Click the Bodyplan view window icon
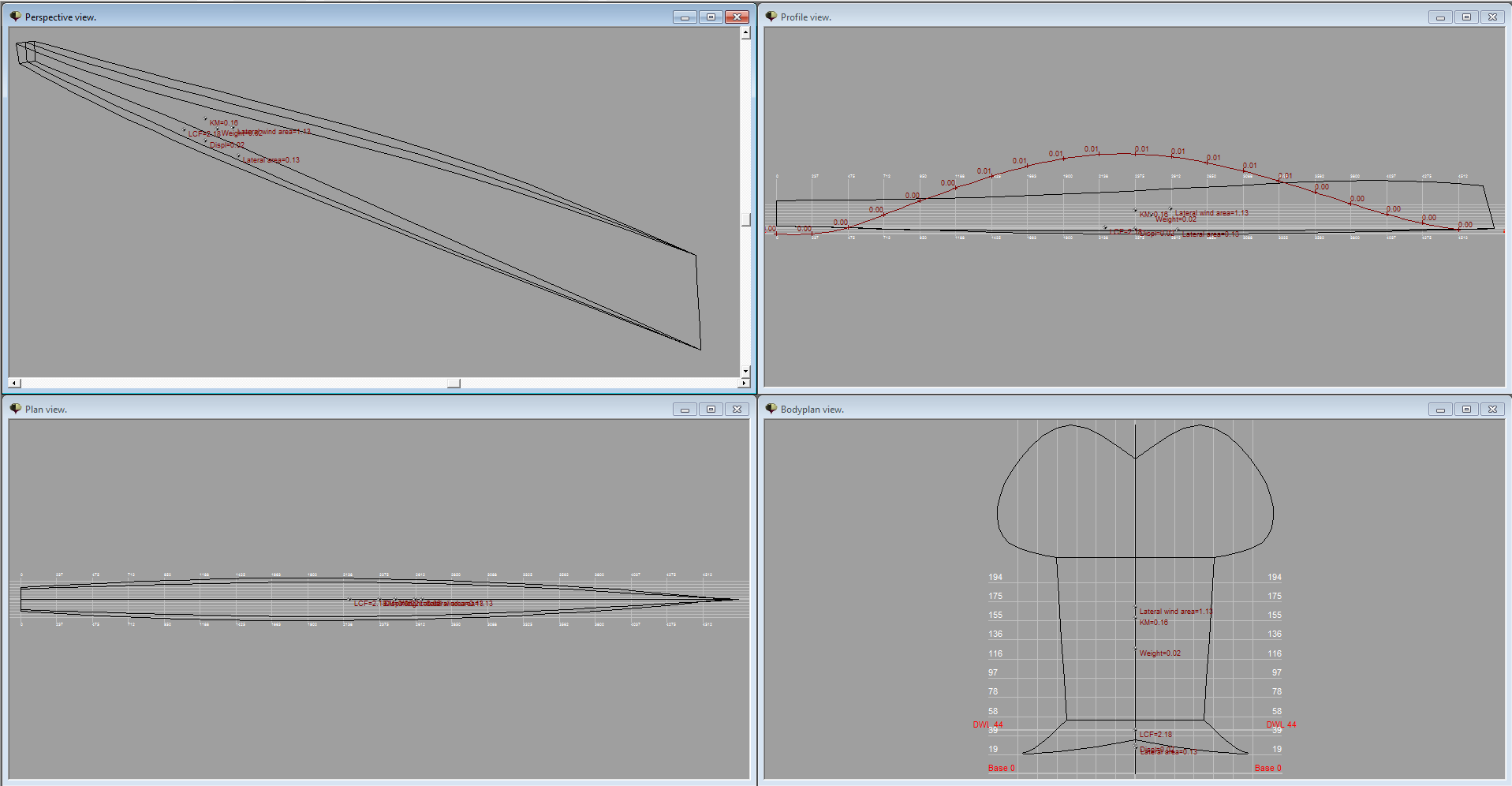Image resolution: width=1512 pixels, height=786 pixels. 771,409
